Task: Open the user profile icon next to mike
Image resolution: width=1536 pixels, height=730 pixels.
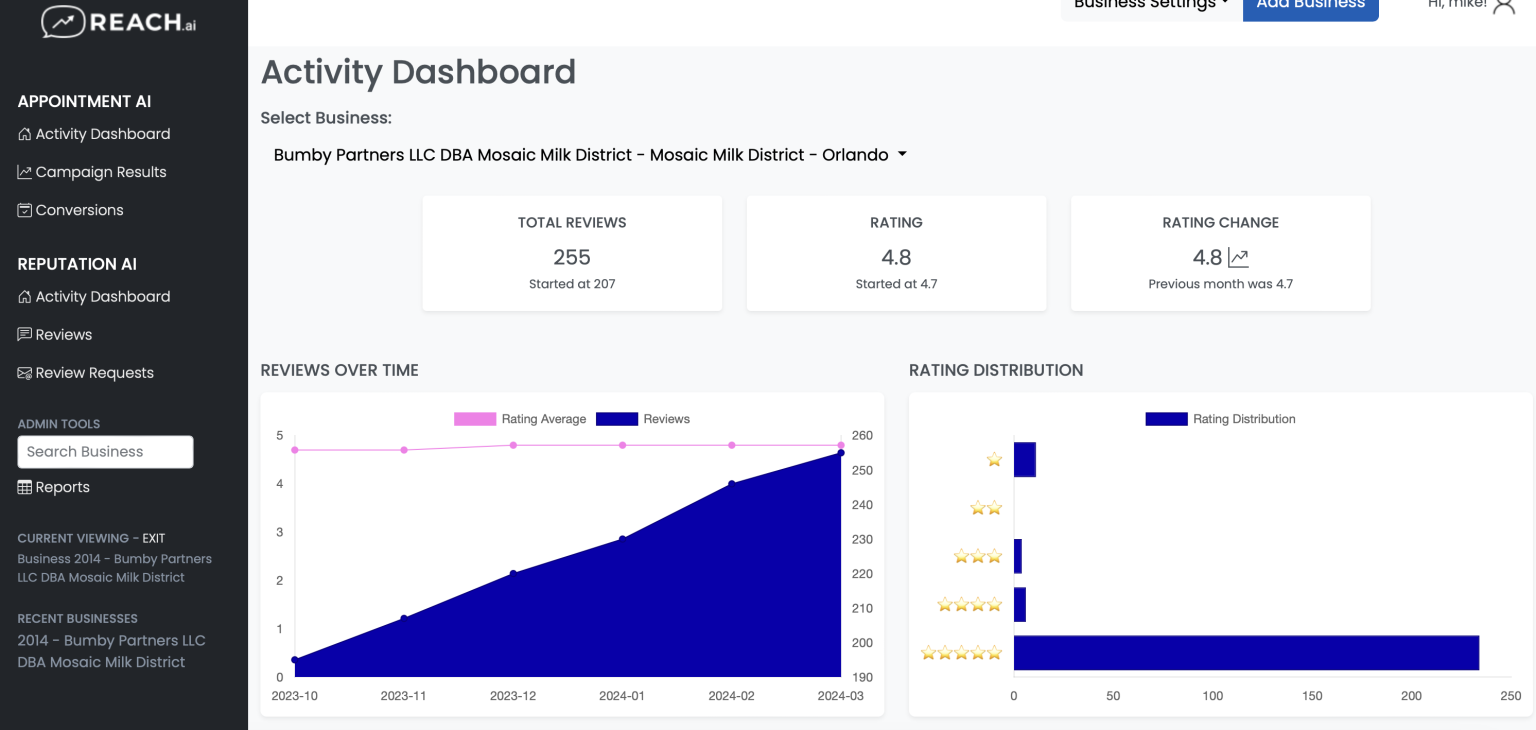Action: (1505, 7)
